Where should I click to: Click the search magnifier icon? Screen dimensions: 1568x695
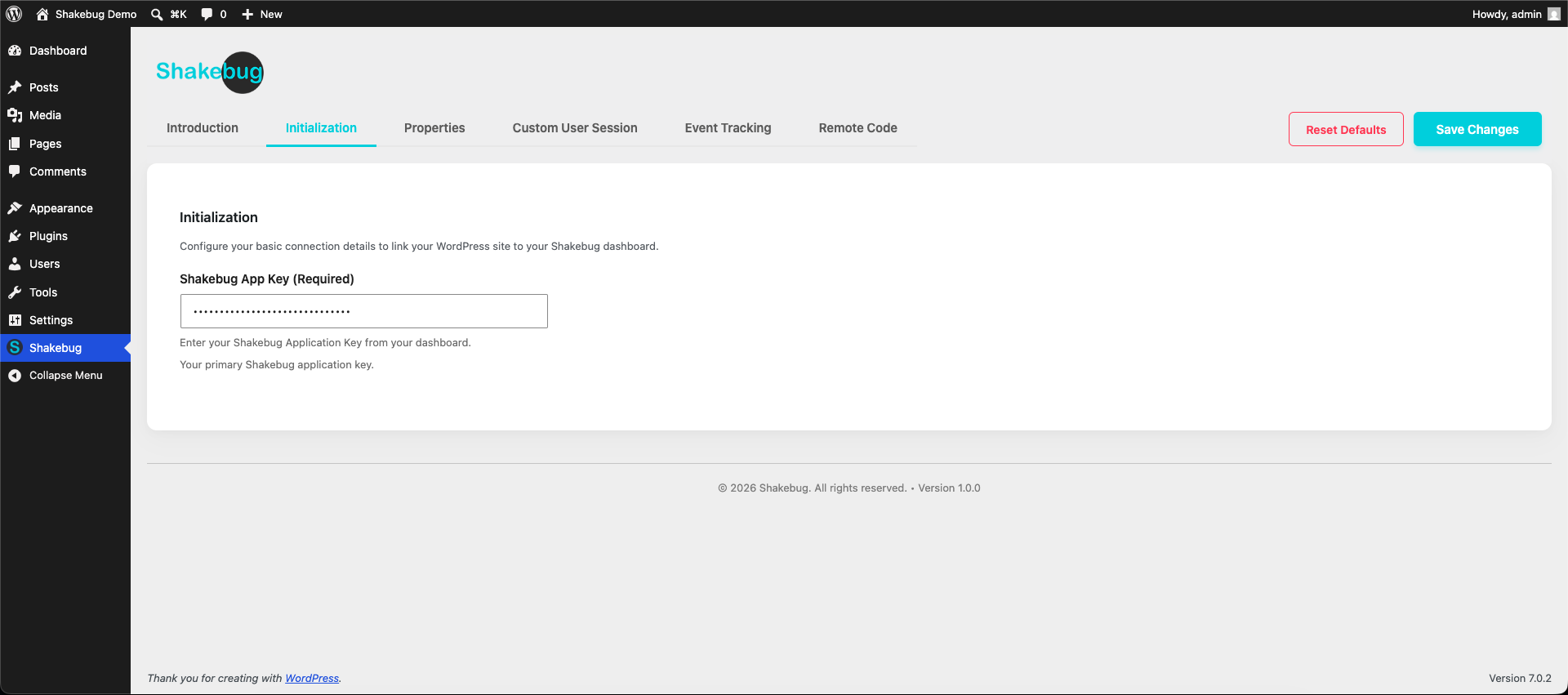coord(157,14)
